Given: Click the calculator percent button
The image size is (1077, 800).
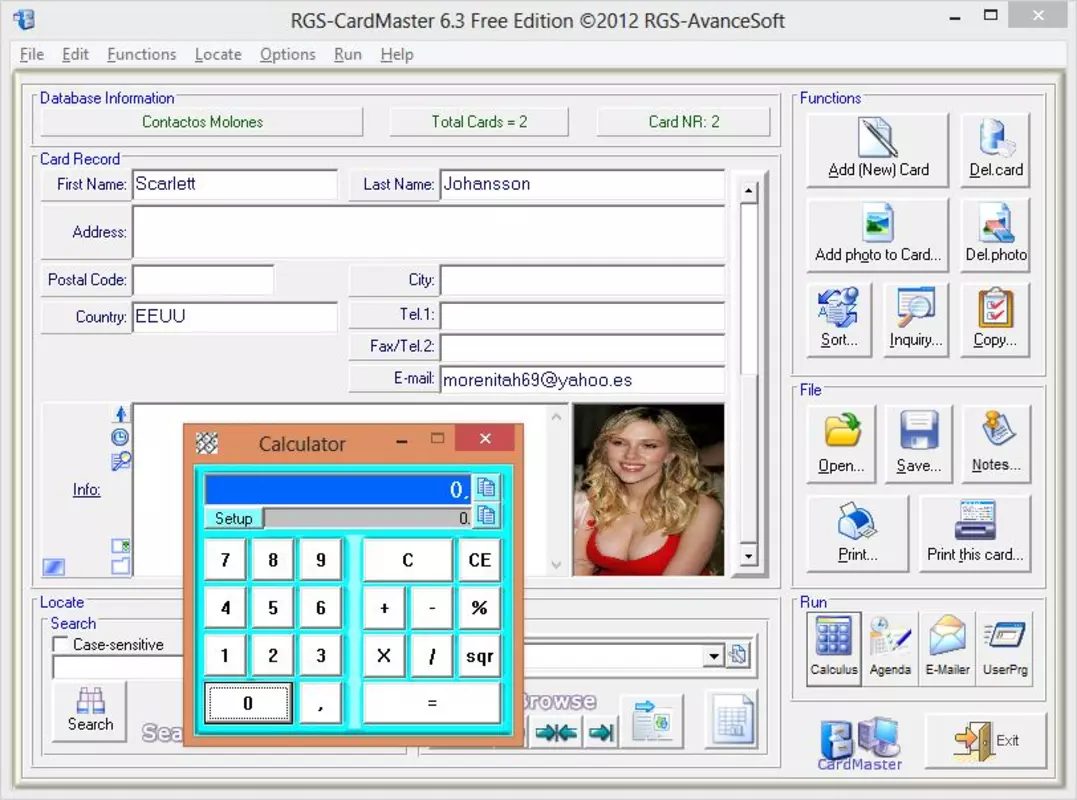Looking at the screenshot, I should pos(479,608).
